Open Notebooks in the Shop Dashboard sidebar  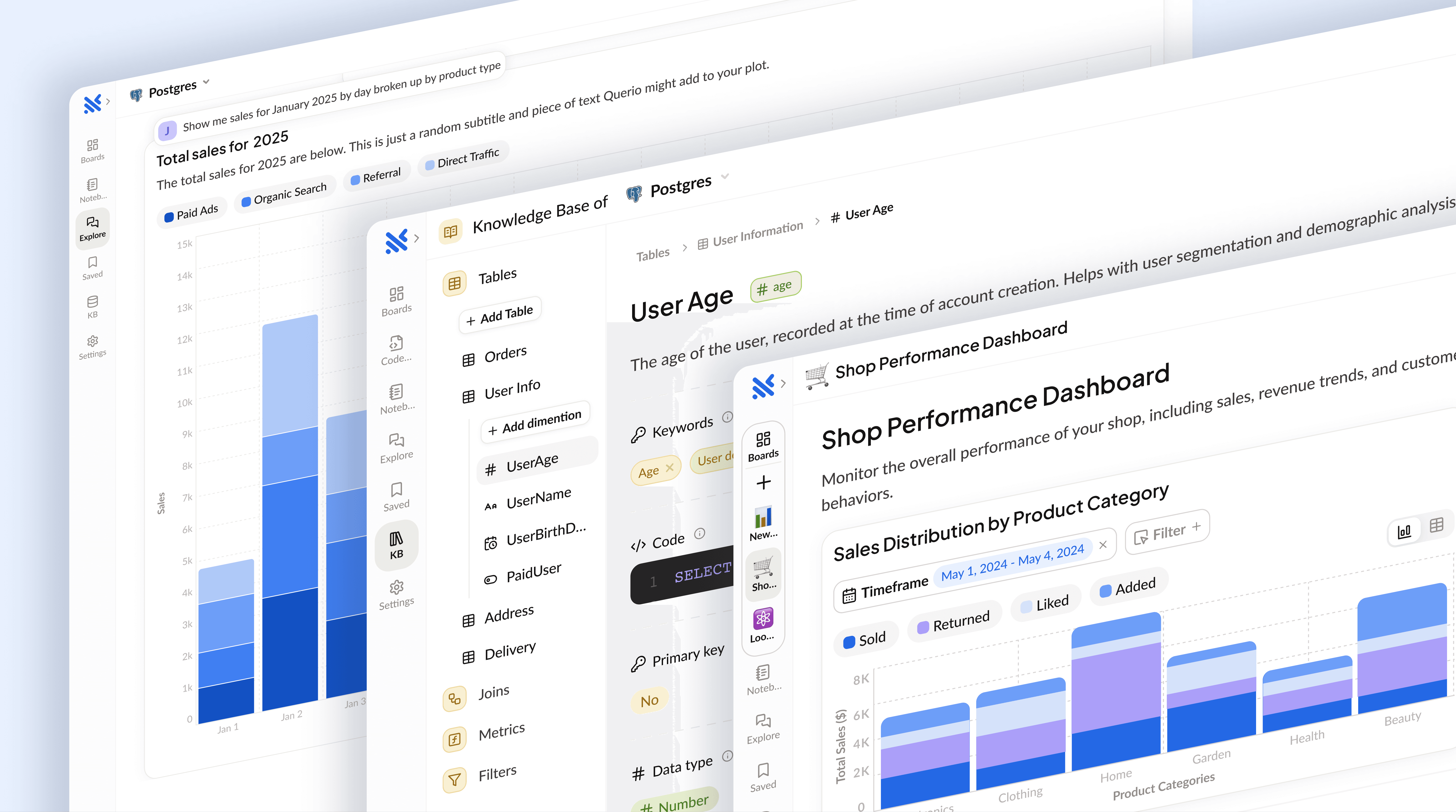(764, 680)
